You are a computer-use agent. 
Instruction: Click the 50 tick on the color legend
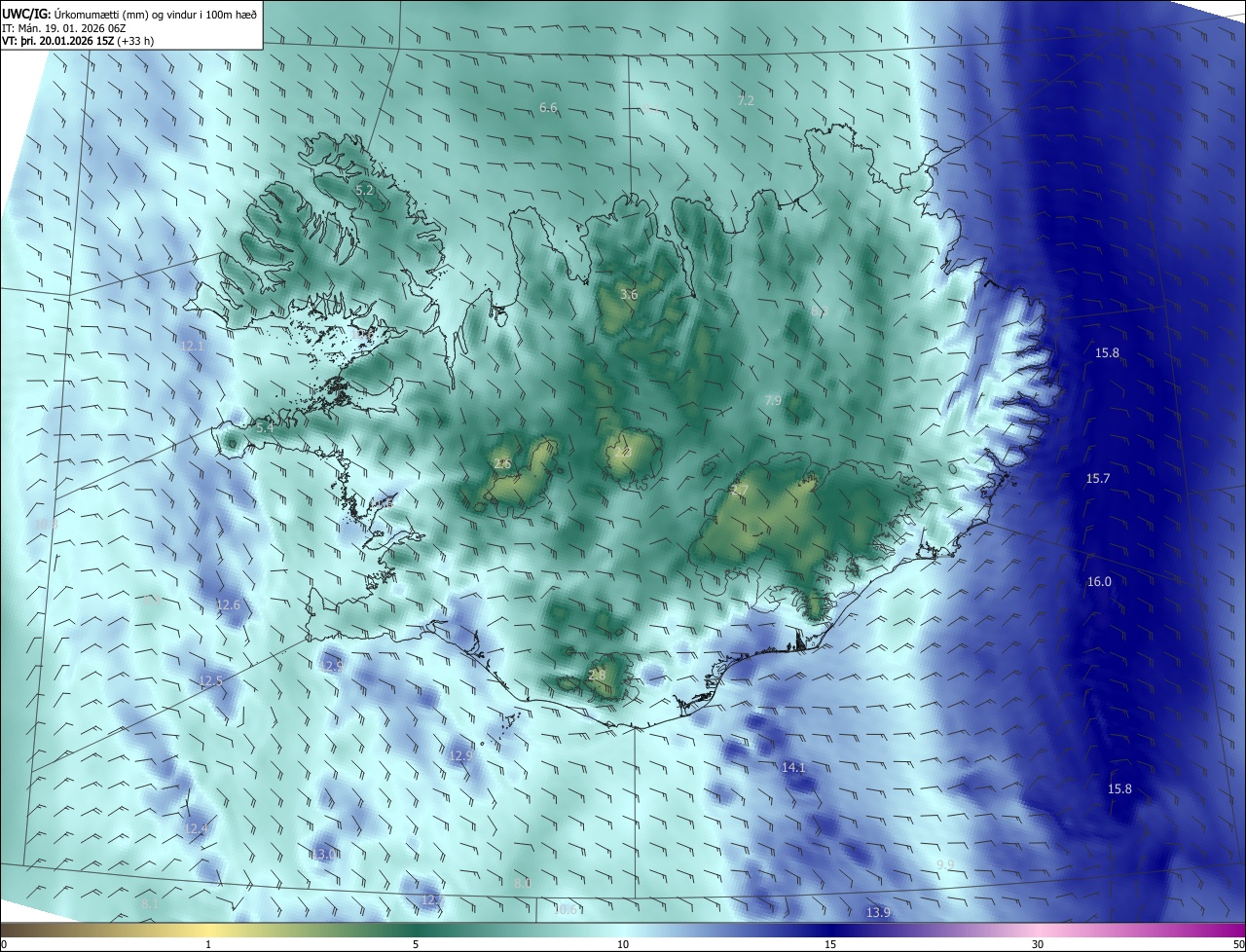pyautogui.click(x=1238, y=944)
